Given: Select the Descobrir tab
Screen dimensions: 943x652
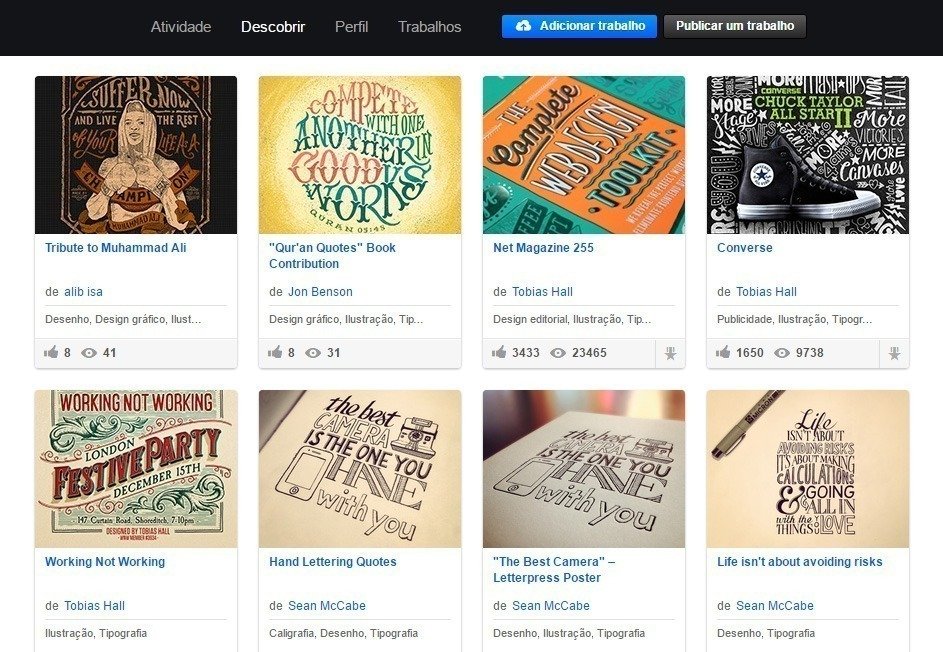Looking at the screenshot, I should pos(273,26).
